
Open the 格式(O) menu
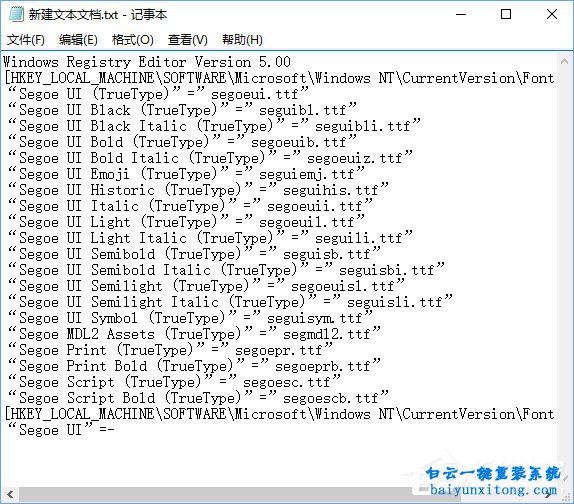tap(133, 40)
